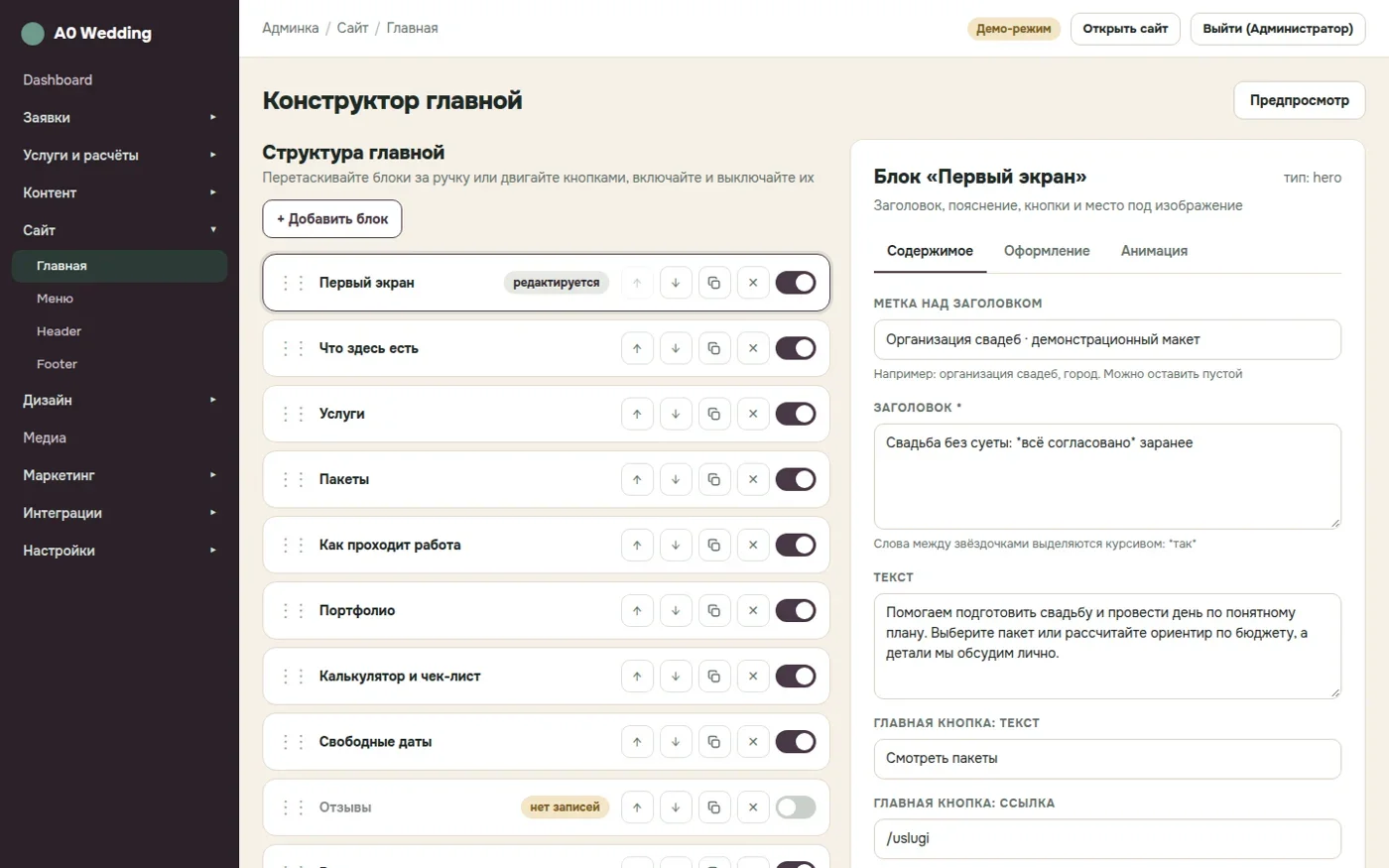Delete the Отзывы block
This screenshot has width=1389, height=868.
point(753,807)
